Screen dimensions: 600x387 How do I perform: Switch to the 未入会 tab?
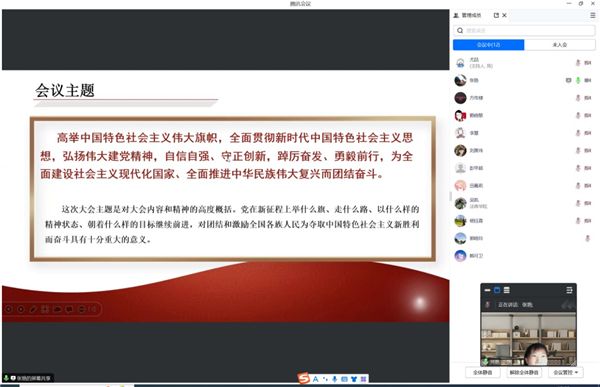coord(559,45)
